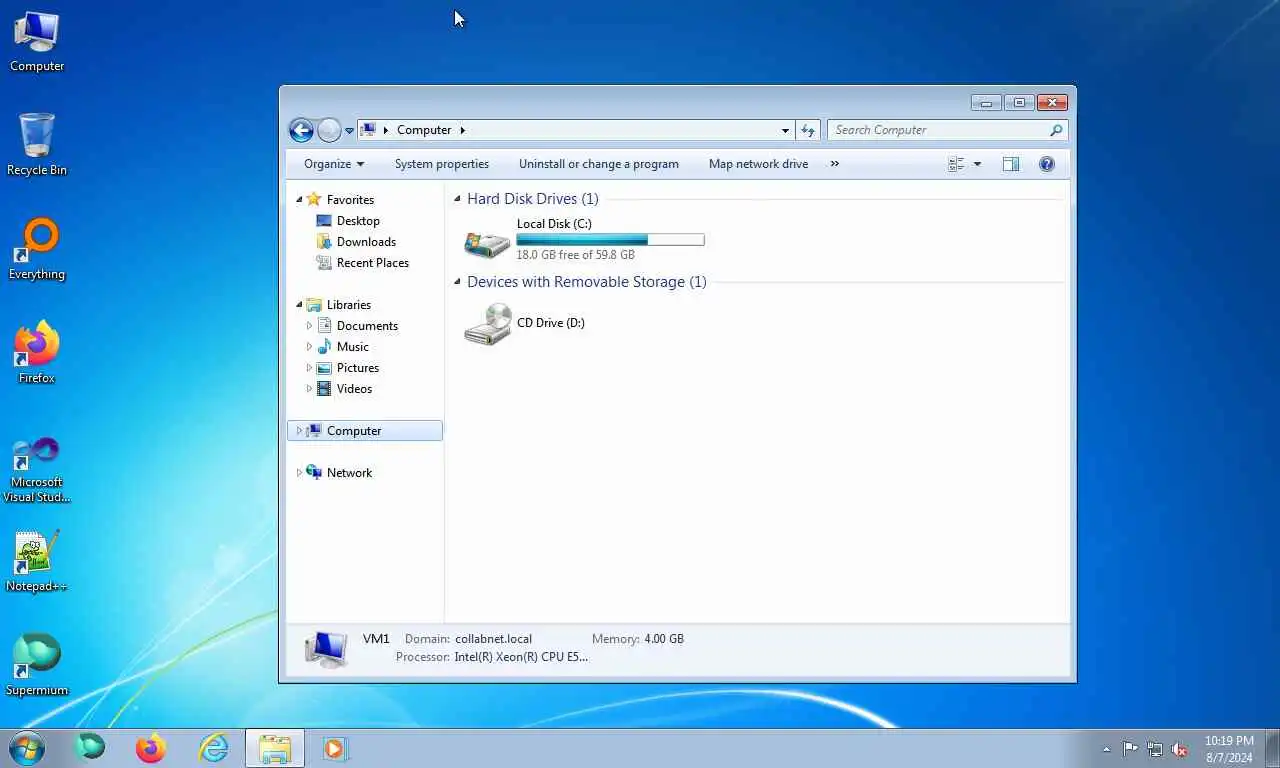
Task: Launch Everything search from desktop
Action: pyautogui.click(x=37, y=250)
